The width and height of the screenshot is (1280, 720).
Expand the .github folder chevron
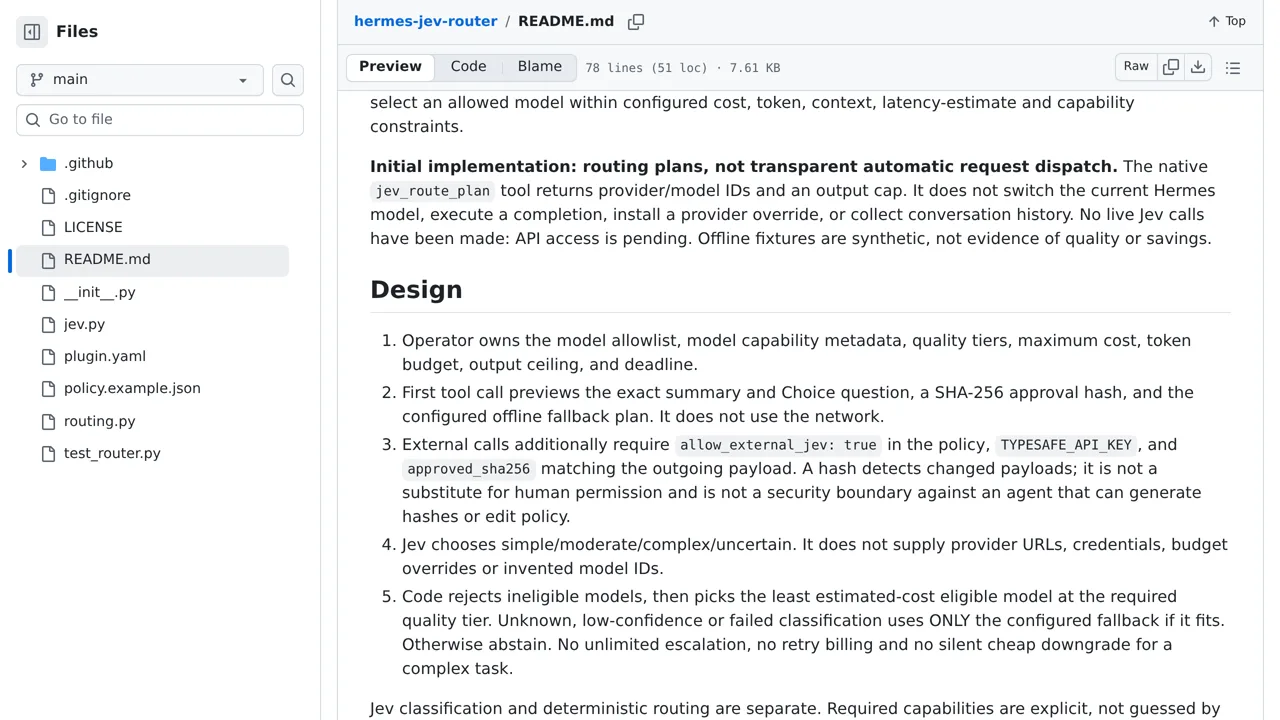[x=24, y=164]
